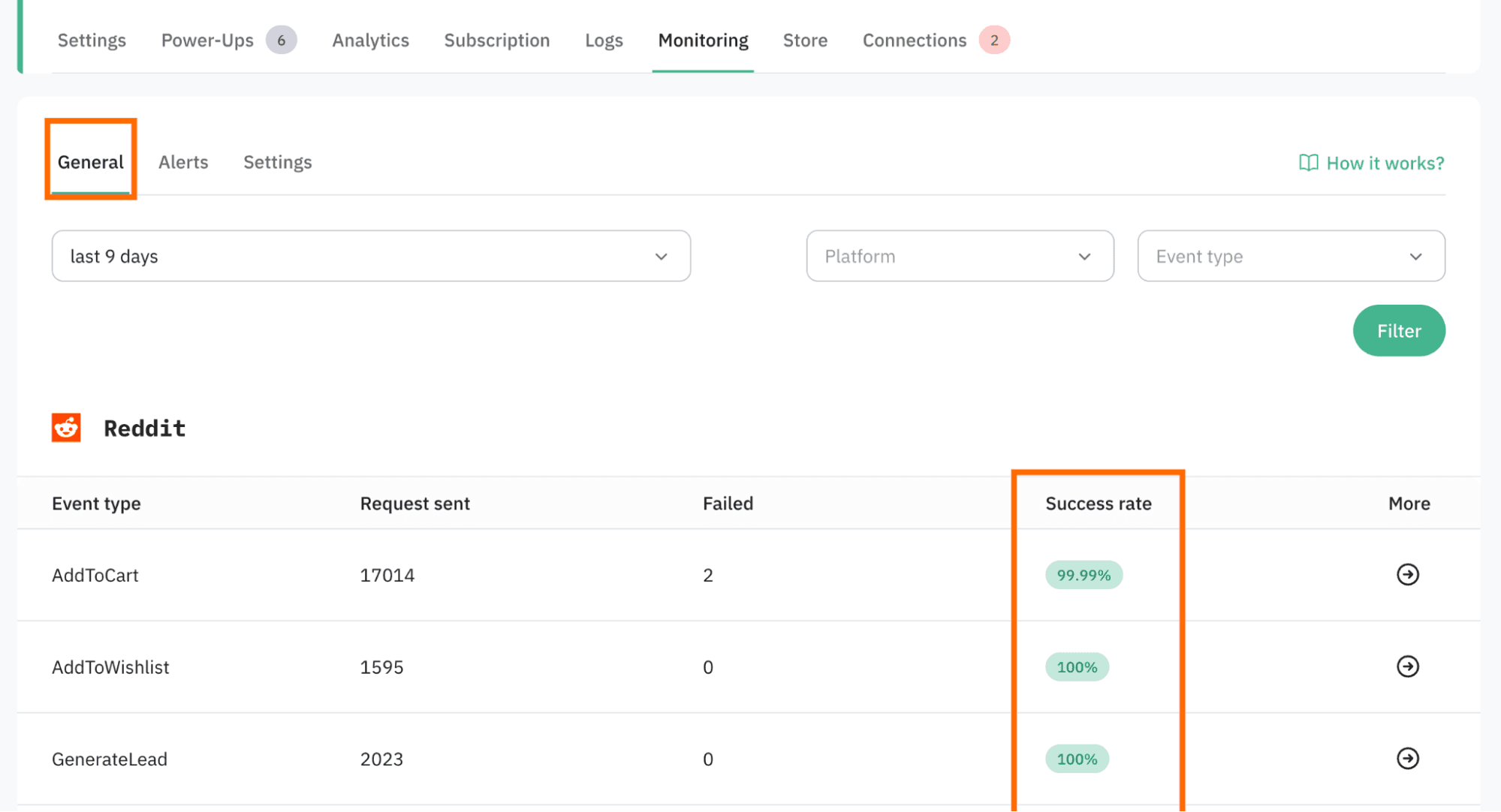Open More details arrow for AddToWishlist
The image size is (1501, 812).
tap(1407, 666)
